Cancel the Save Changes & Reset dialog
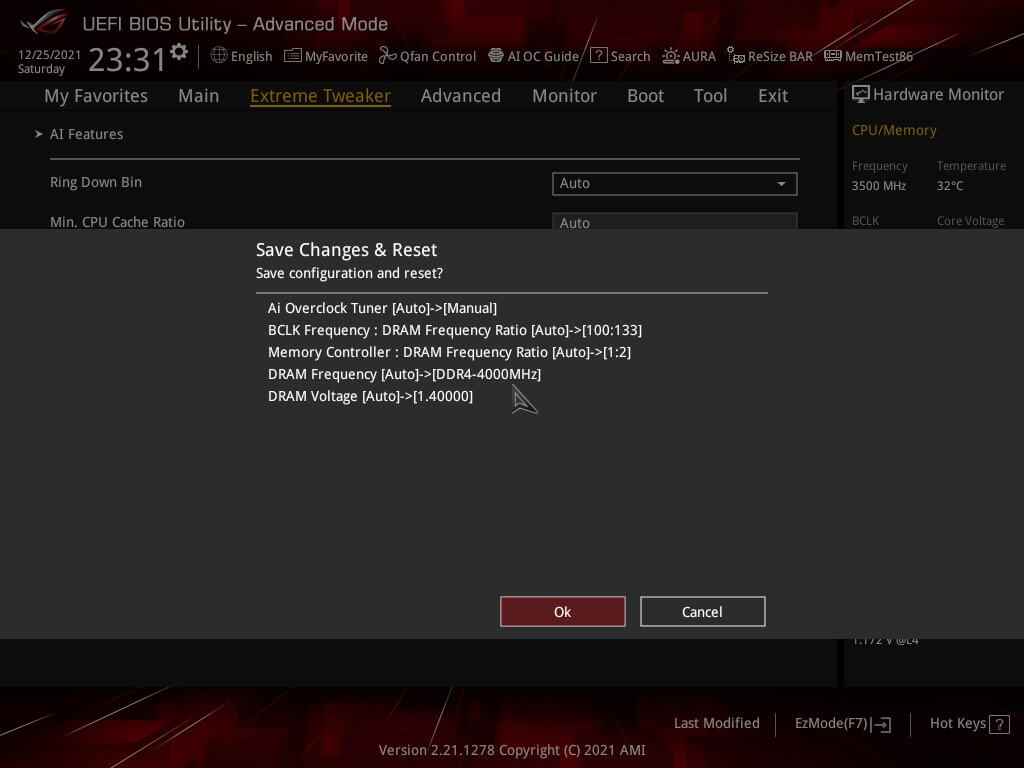The image size is (1024, 768). pyautogui.click(x=702, y=612)
